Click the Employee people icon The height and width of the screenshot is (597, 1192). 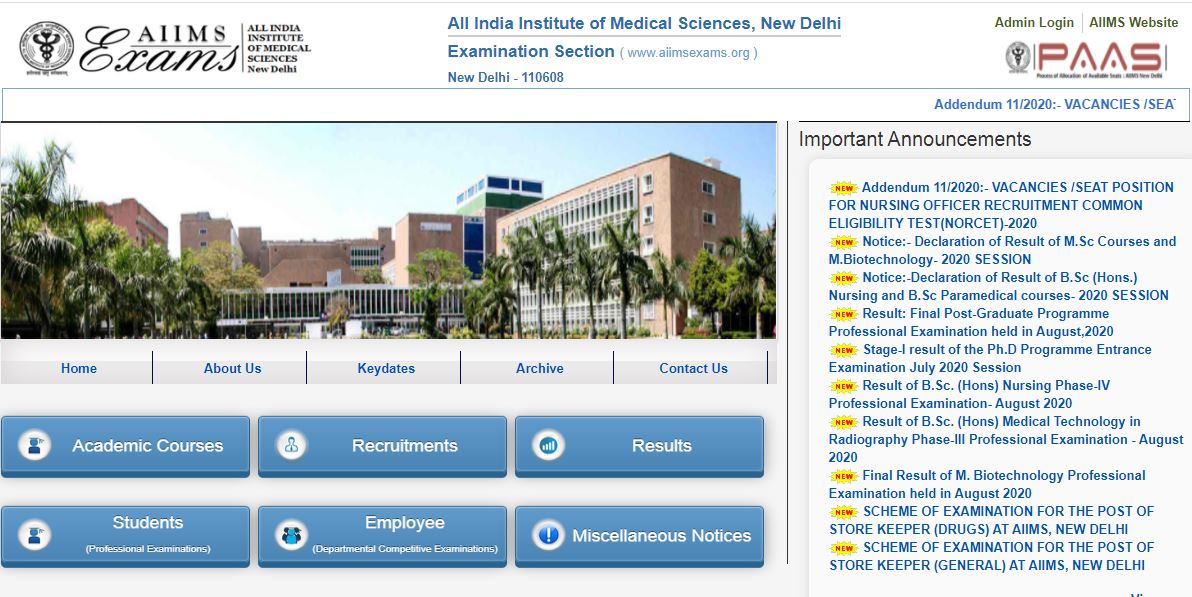(x=291, y=535)
